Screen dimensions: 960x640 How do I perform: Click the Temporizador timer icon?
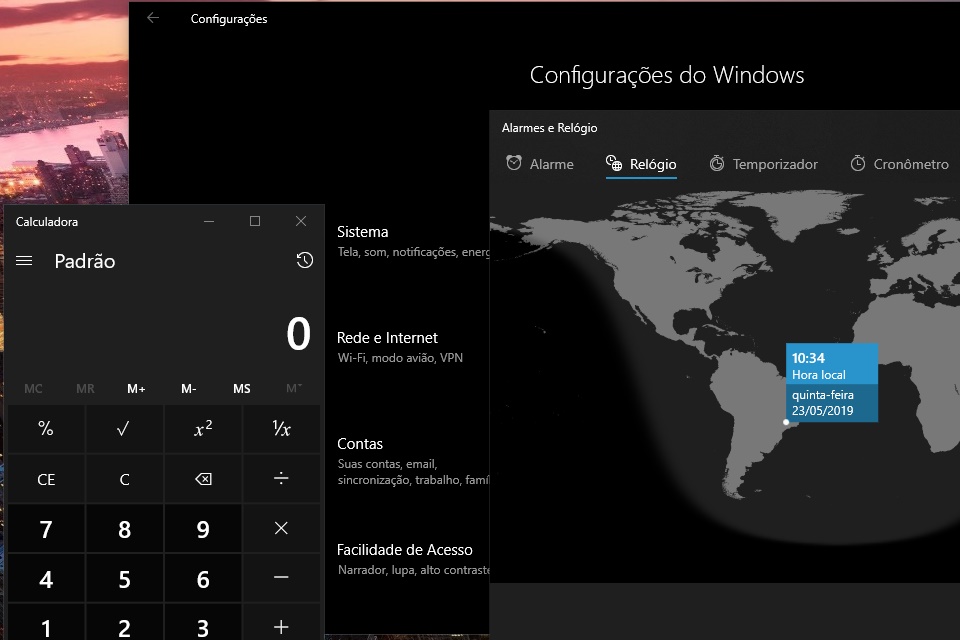coord(716,163)
